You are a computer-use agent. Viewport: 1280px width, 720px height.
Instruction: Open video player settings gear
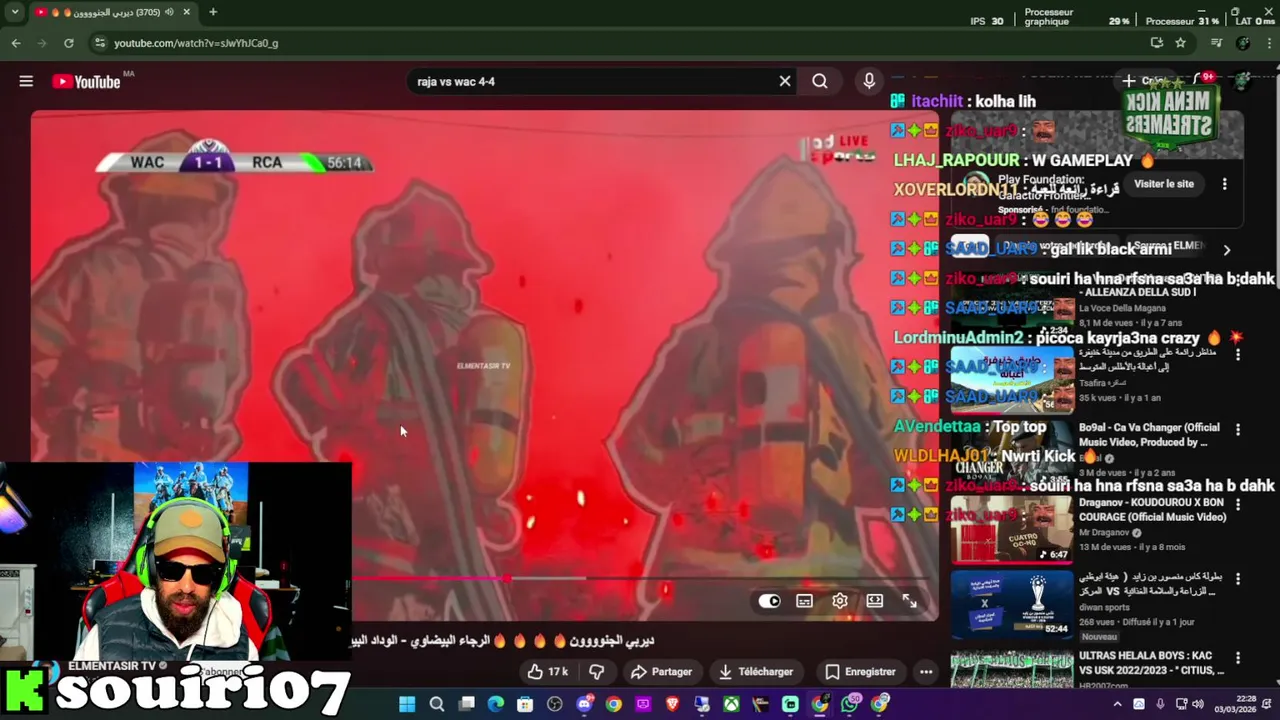[840, 601]
